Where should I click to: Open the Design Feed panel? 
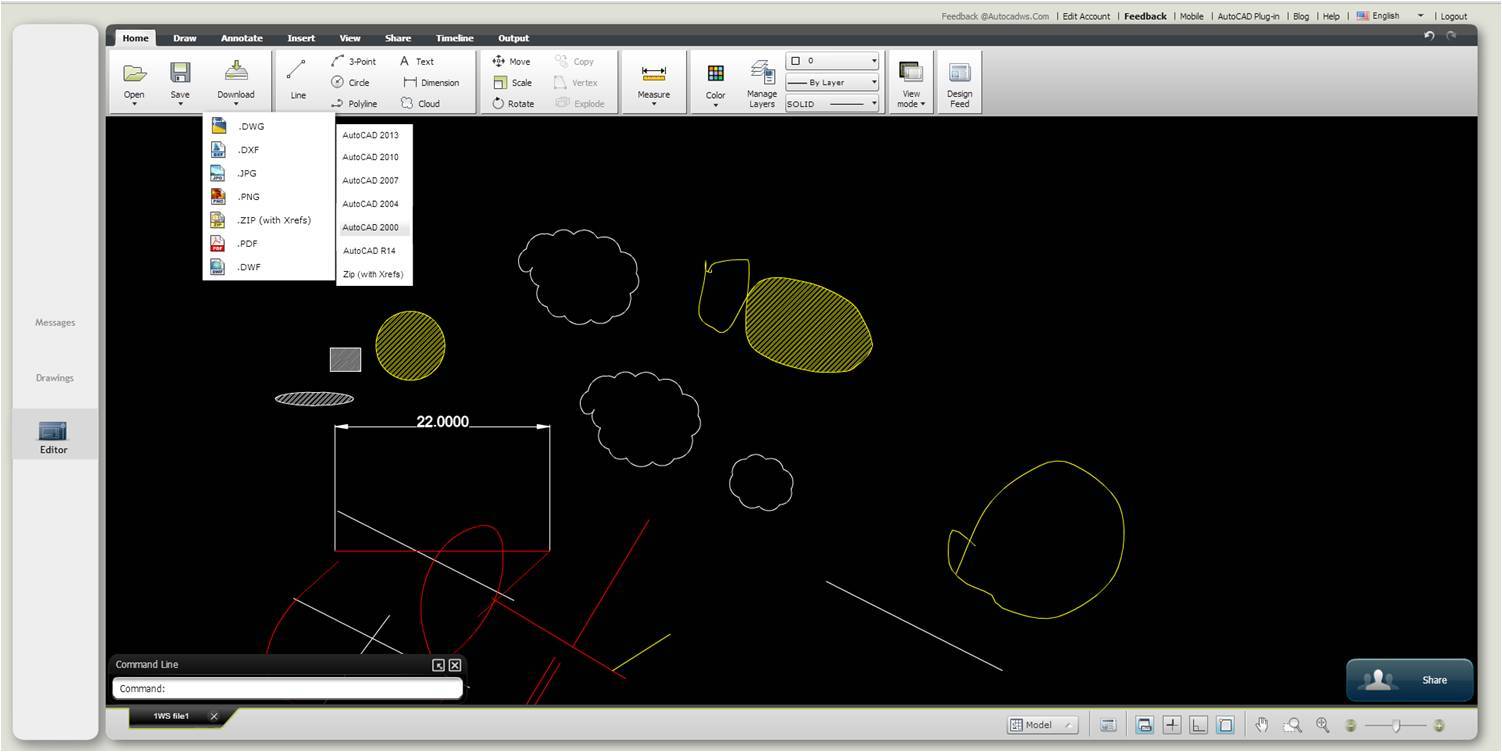959,80
